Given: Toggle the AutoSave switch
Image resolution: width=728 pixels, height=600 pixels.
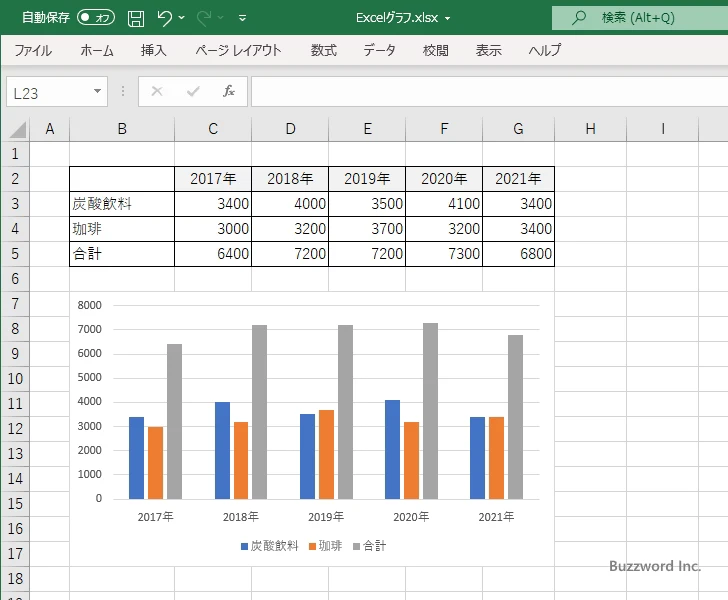Looking at the screenshot, I should pos(96,18).
